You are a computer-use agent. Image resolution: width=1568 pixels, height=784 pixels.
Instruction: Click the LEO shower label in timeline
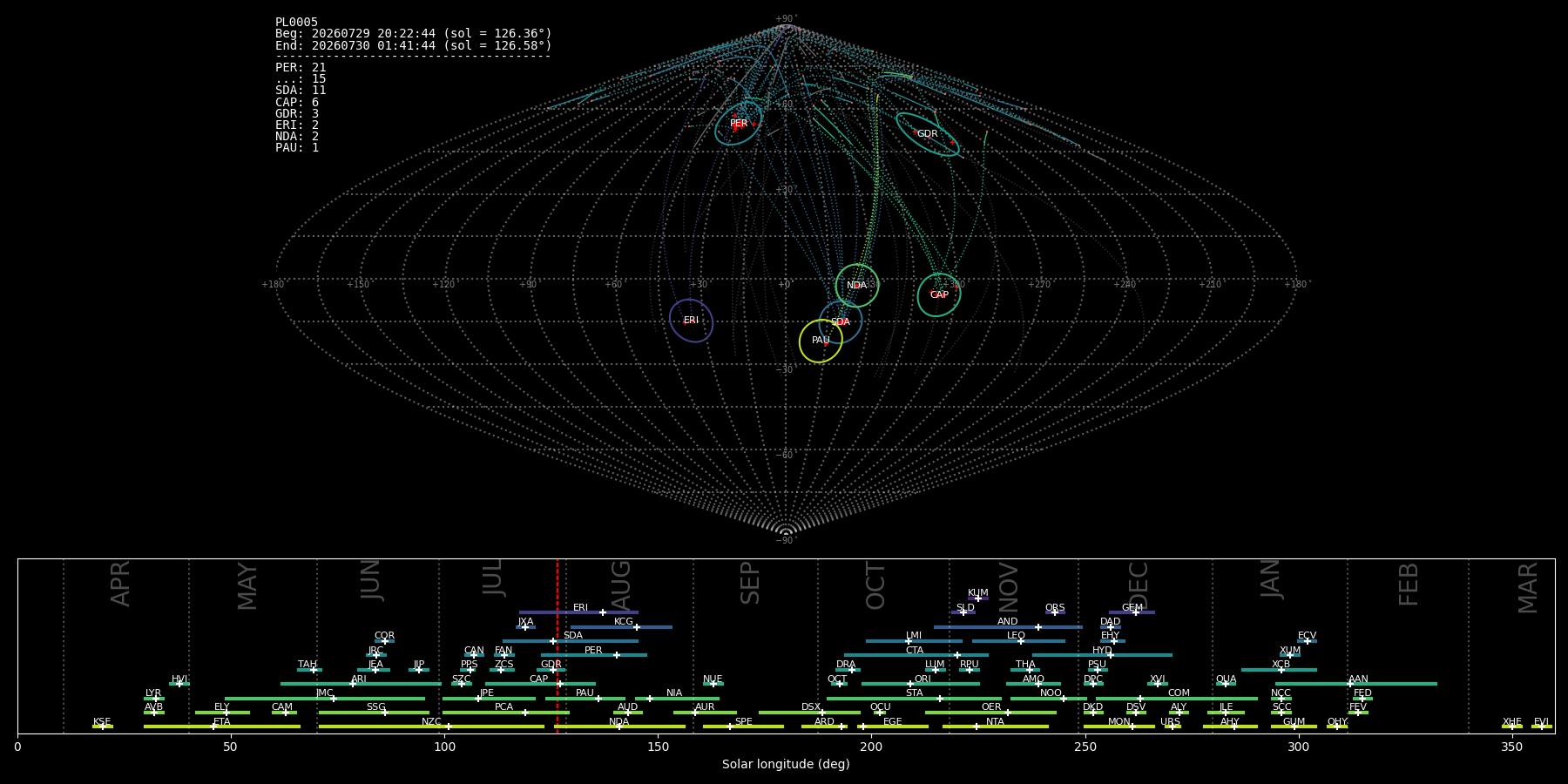point(1016,636)
